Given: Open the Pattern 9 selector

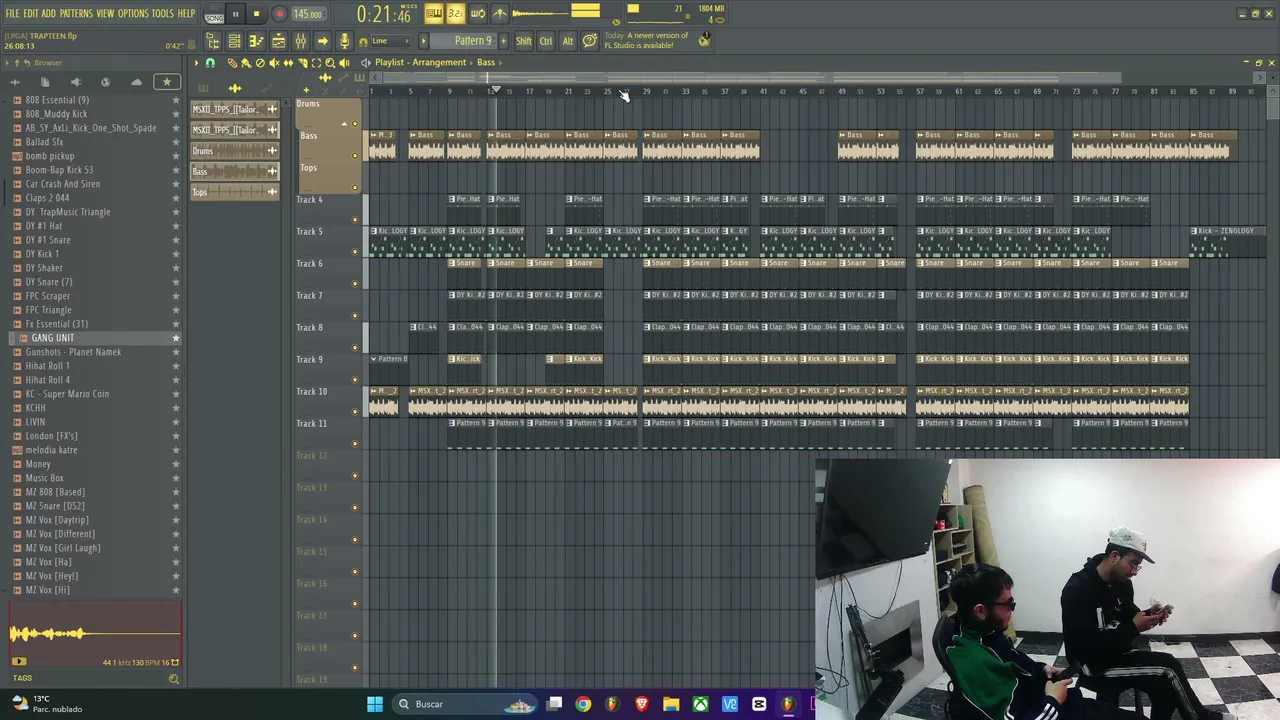Looking at the screenshot, I should tap(470, 41).
